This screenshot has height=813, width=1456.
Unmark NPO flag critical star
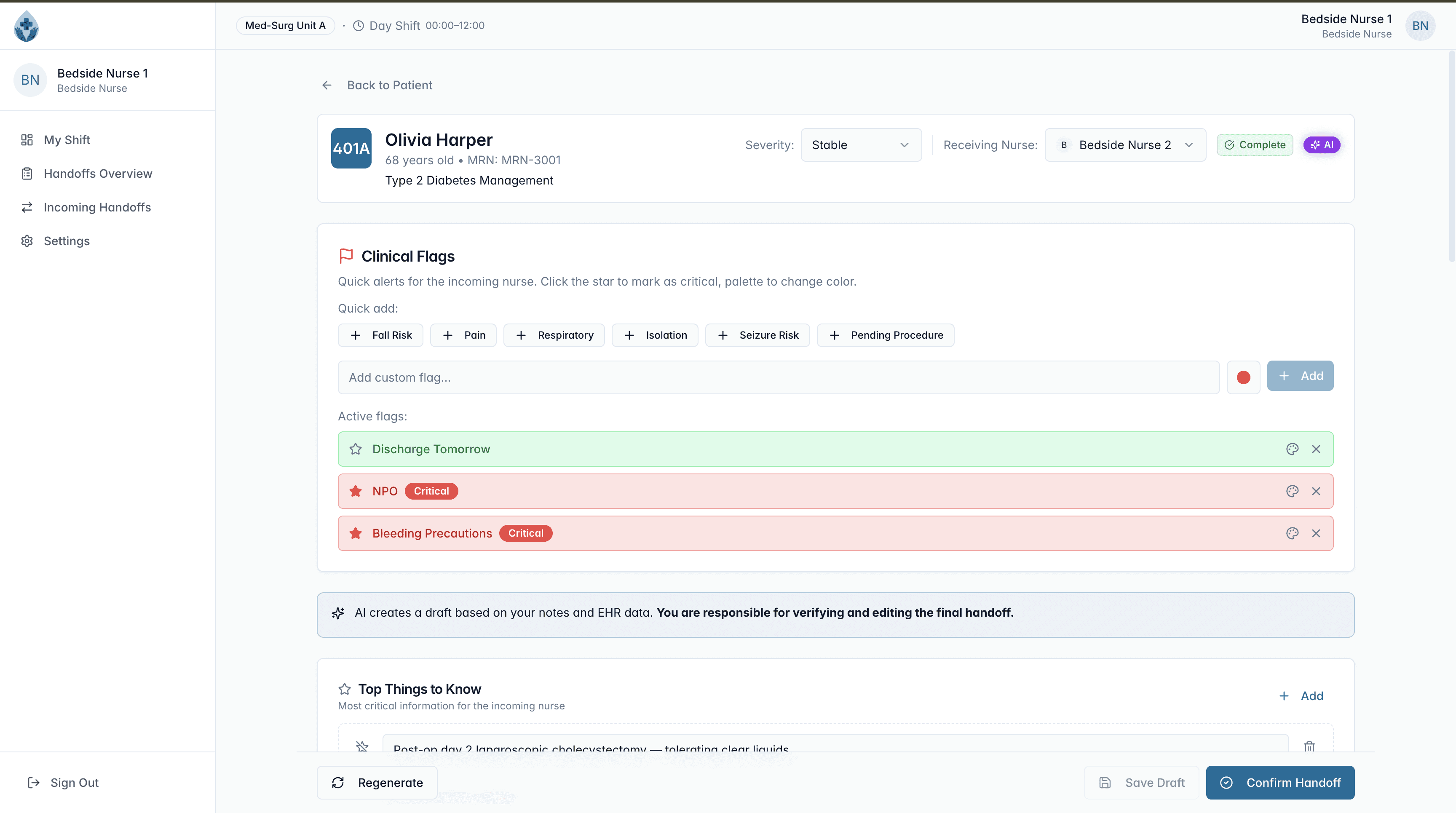(x=356, y=491)
